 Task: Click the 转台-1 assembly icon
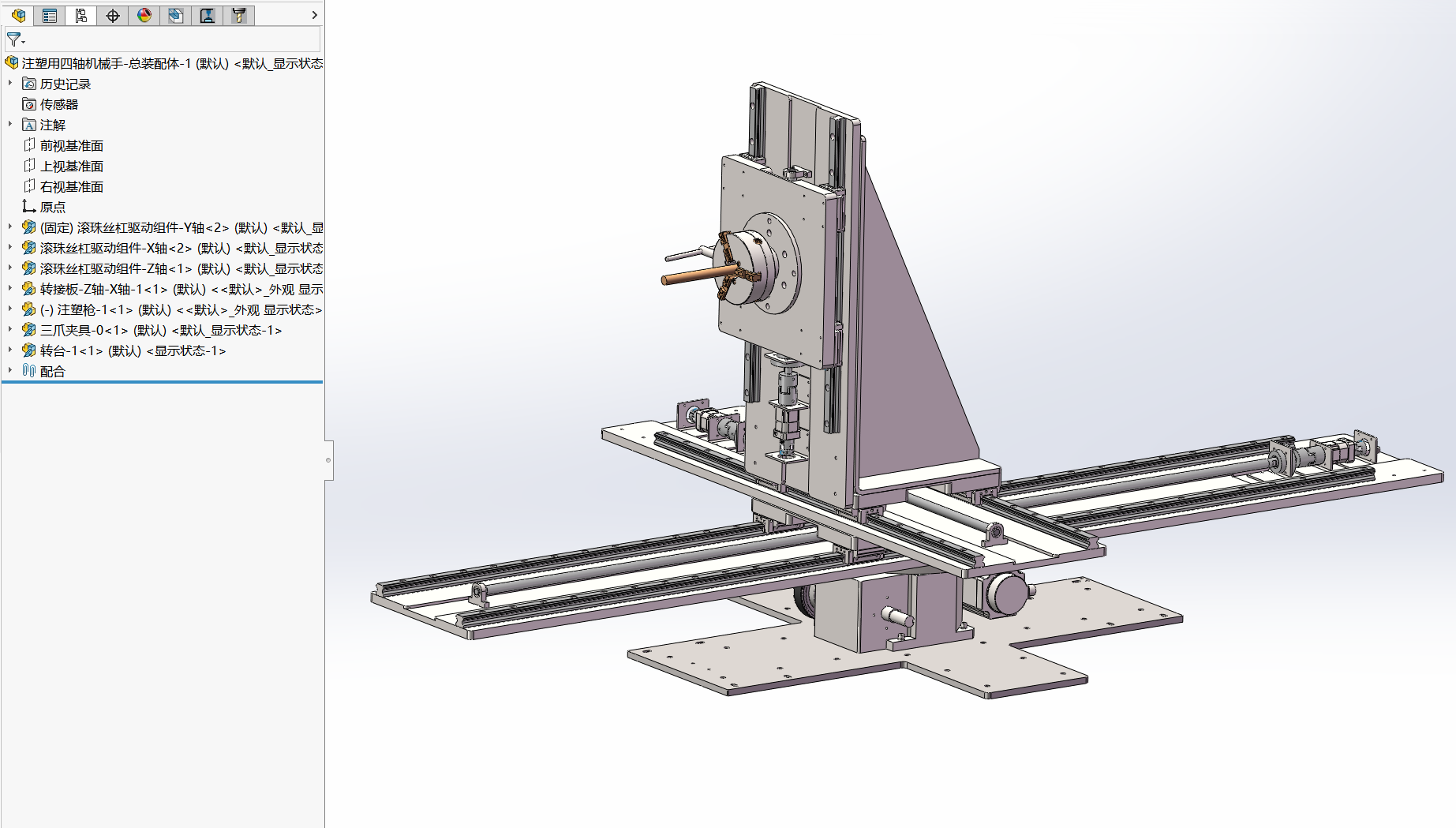pyautogui.click(x=29, y=350)
